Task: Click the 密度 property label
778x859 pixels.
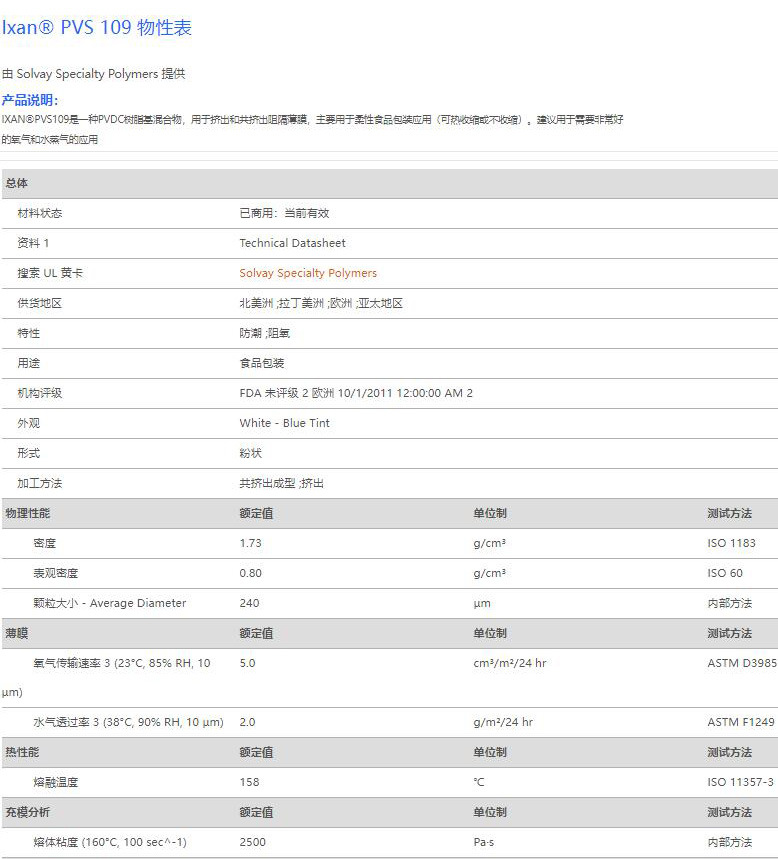Action: pyautogui.click(x=44, y=543)
